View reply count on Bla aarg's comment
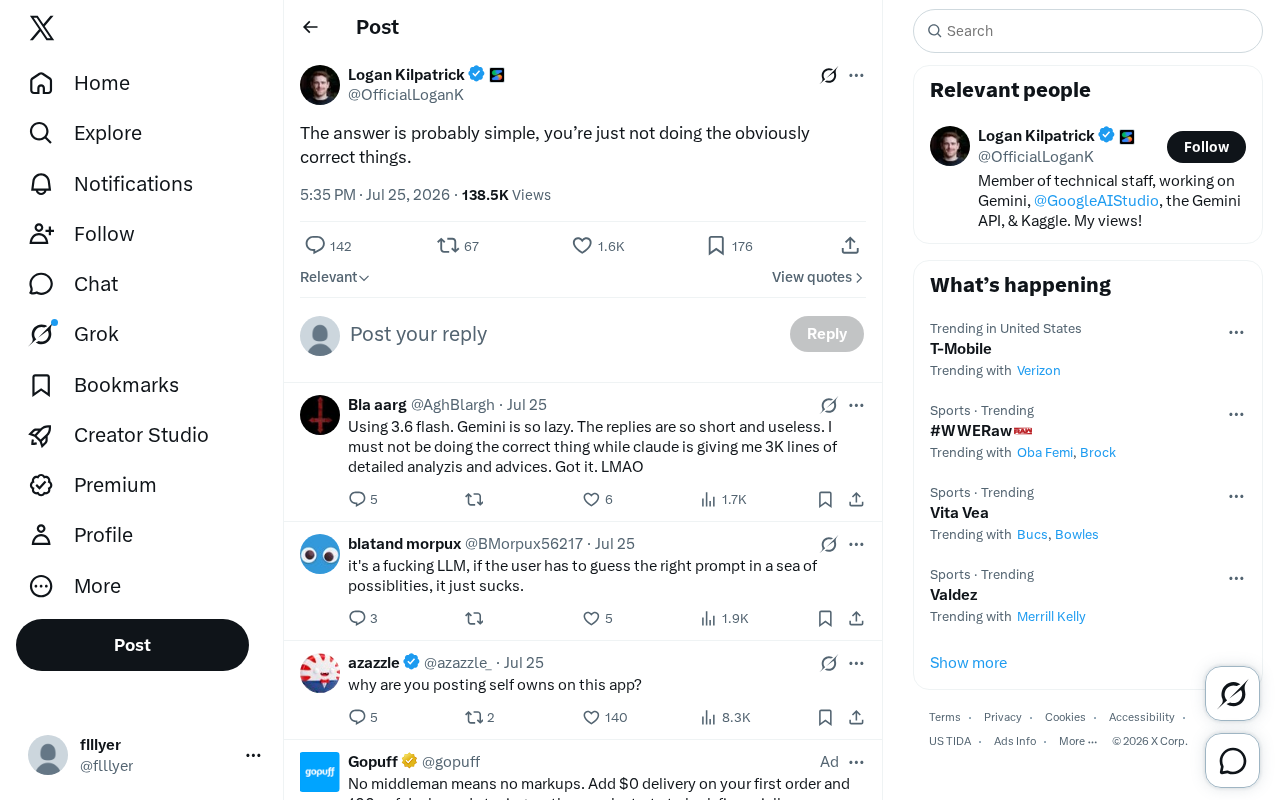Viewport: 1280px width, 800px height. point(363,499)
